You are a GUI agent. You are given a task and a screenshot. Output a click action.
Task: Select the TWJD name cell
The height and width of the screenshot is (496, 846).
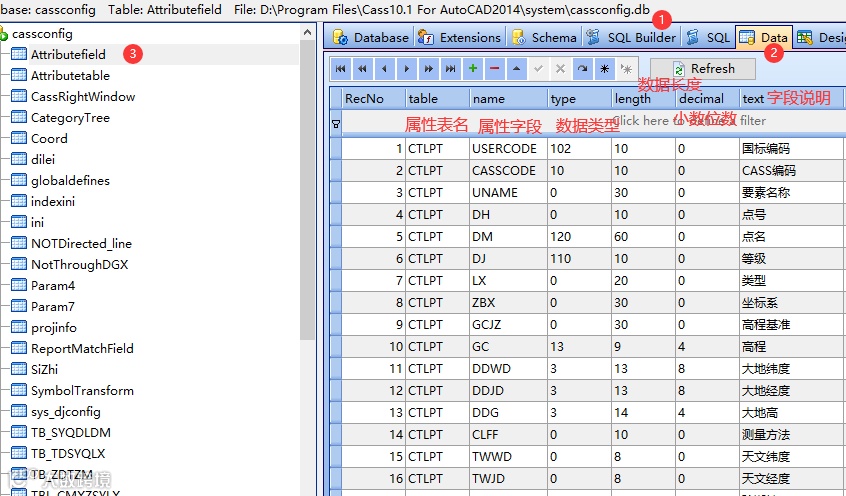click(508, 479)
